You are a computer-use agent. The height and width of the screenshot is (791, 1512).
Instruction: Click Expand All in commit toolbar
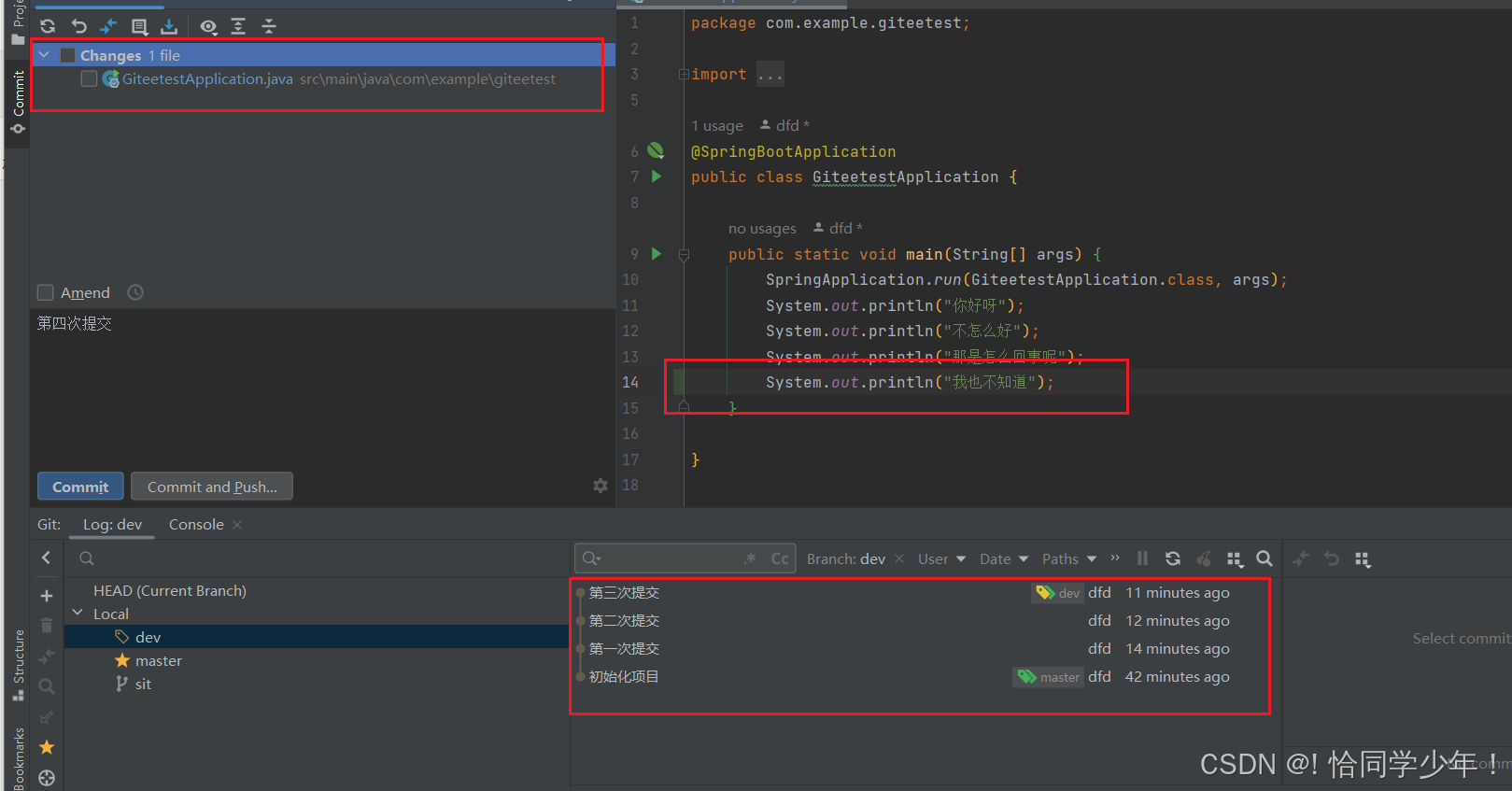coord(238,26)
